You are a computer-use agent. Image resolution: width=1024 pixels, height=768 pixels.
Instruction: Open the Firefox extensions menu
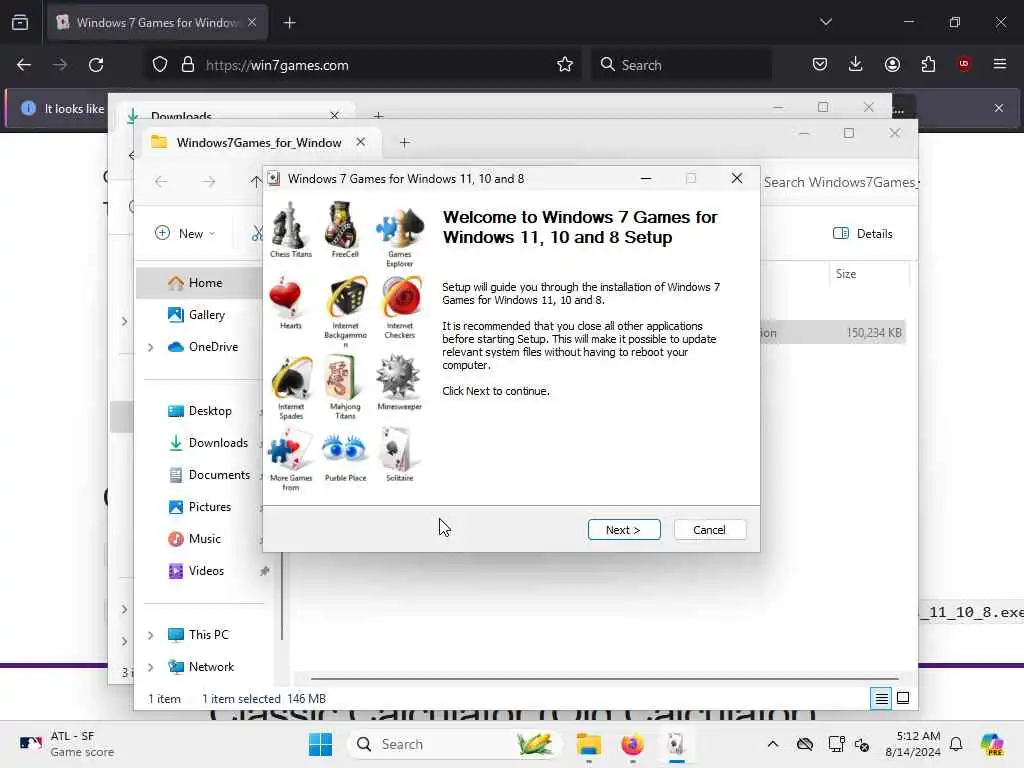tap(928, 64)
